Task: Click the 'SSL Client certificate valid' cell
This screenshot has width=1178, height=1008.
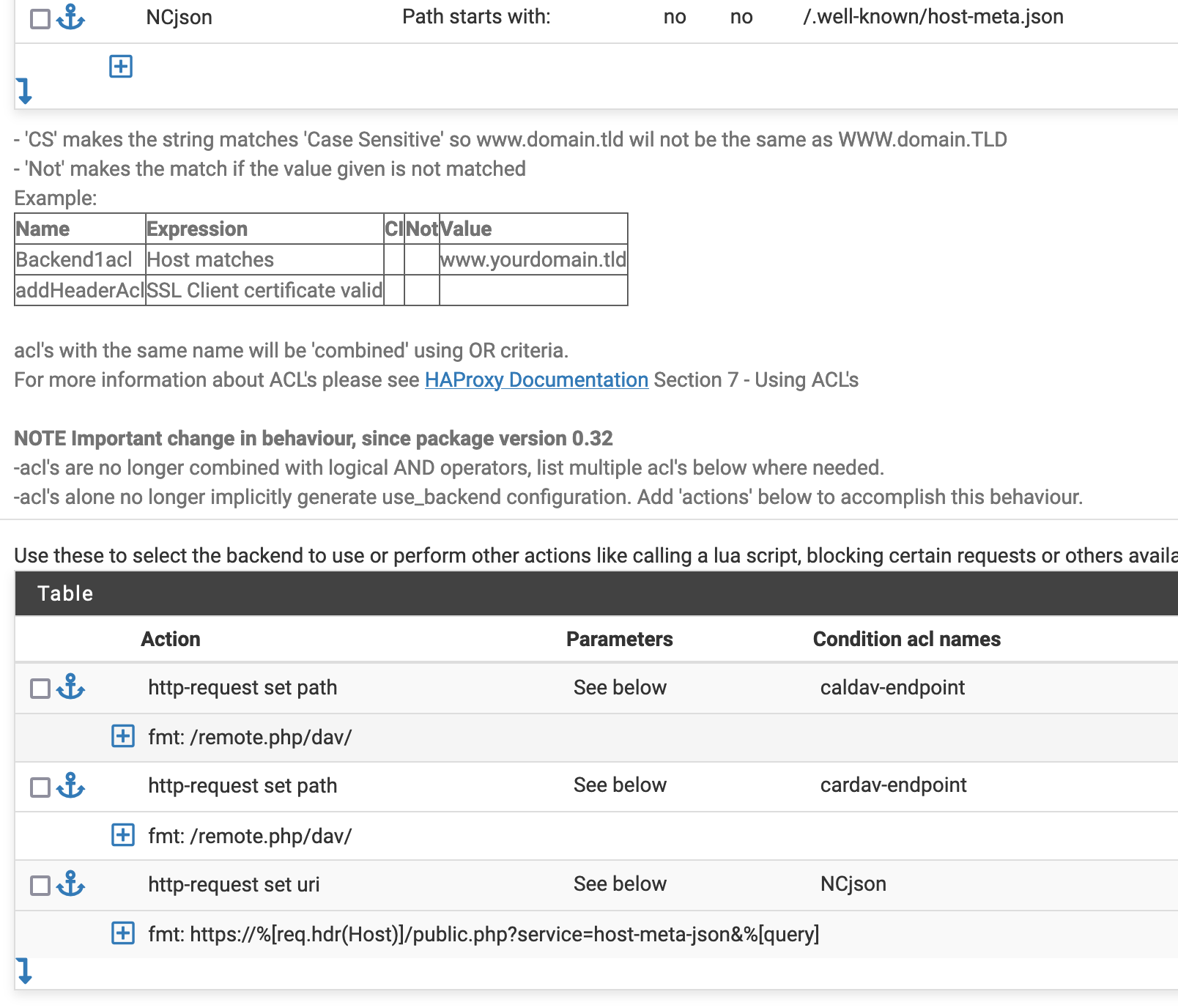Action: [x=264, y=290]
